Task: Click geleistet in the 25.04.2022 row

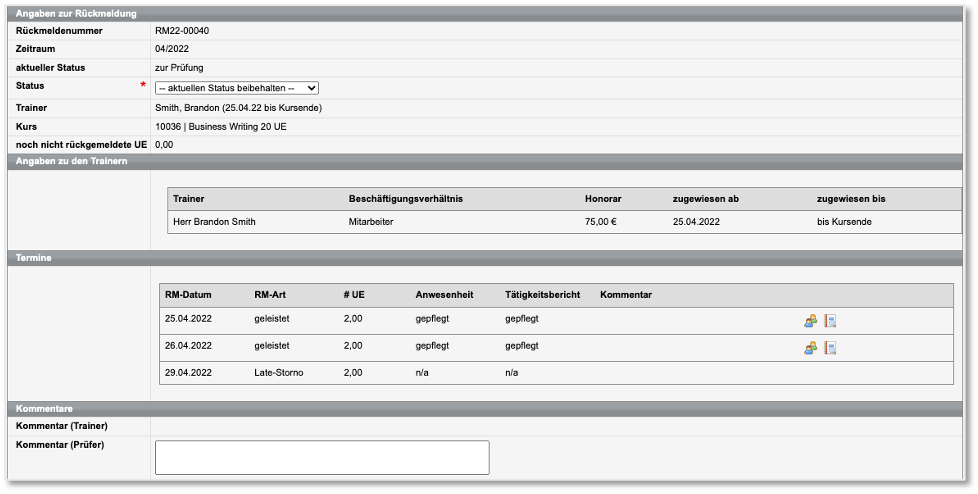Action: pyautogui.click(x=271, y=319)
